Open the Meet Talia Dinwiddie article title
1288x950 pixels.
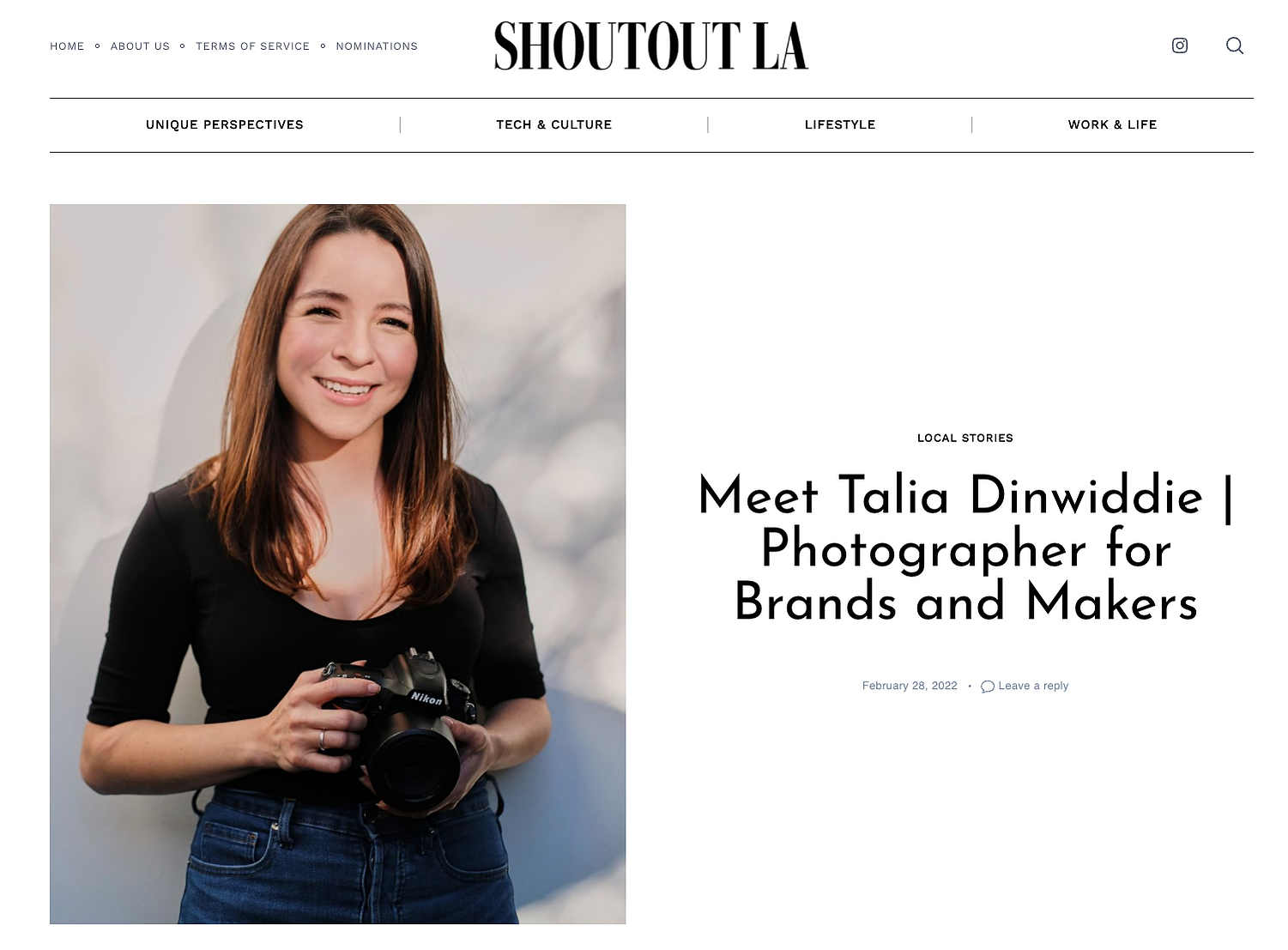(965, 549)
